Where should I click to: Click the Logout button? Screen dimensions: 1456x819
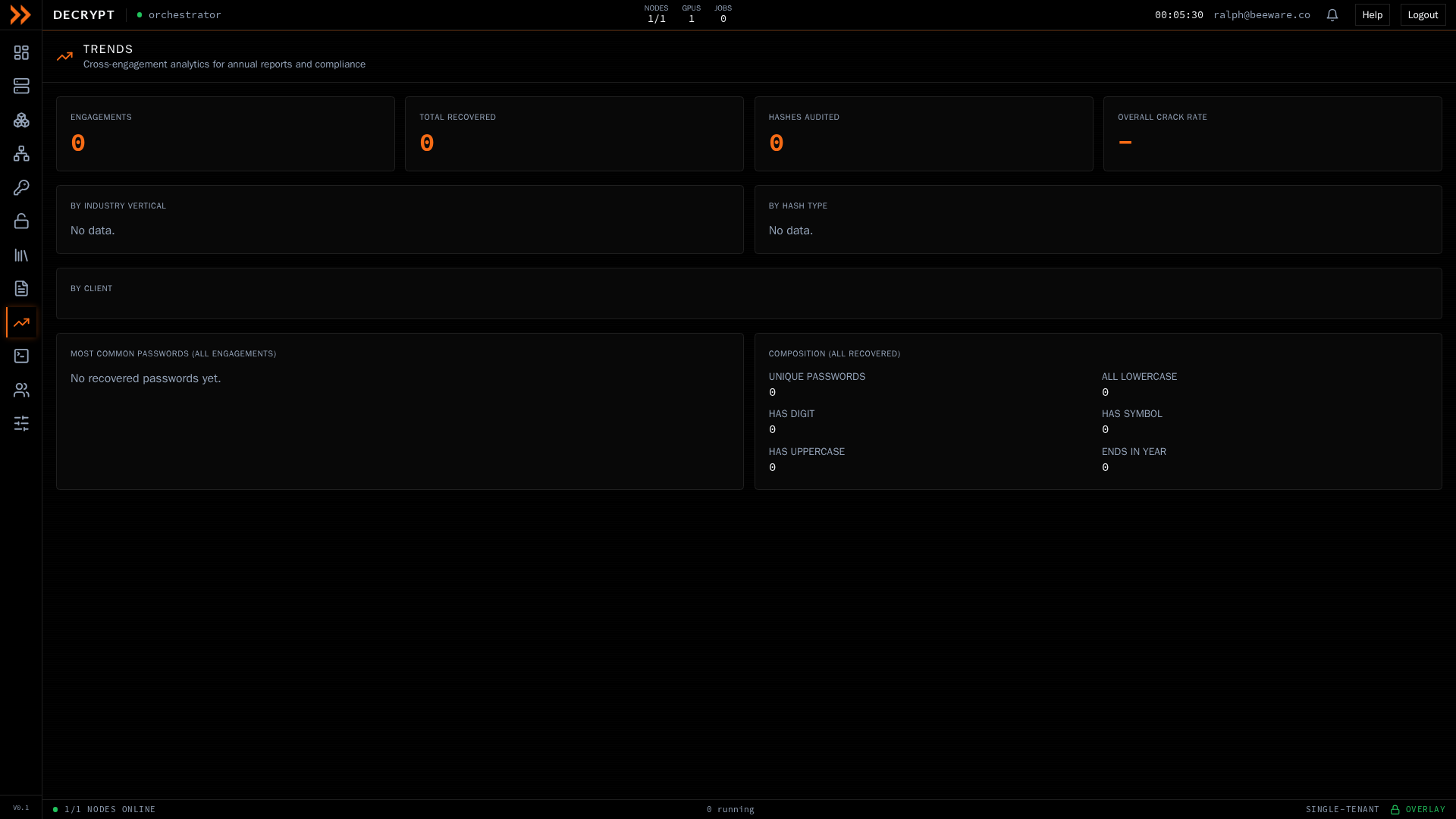coord(1423,14)
